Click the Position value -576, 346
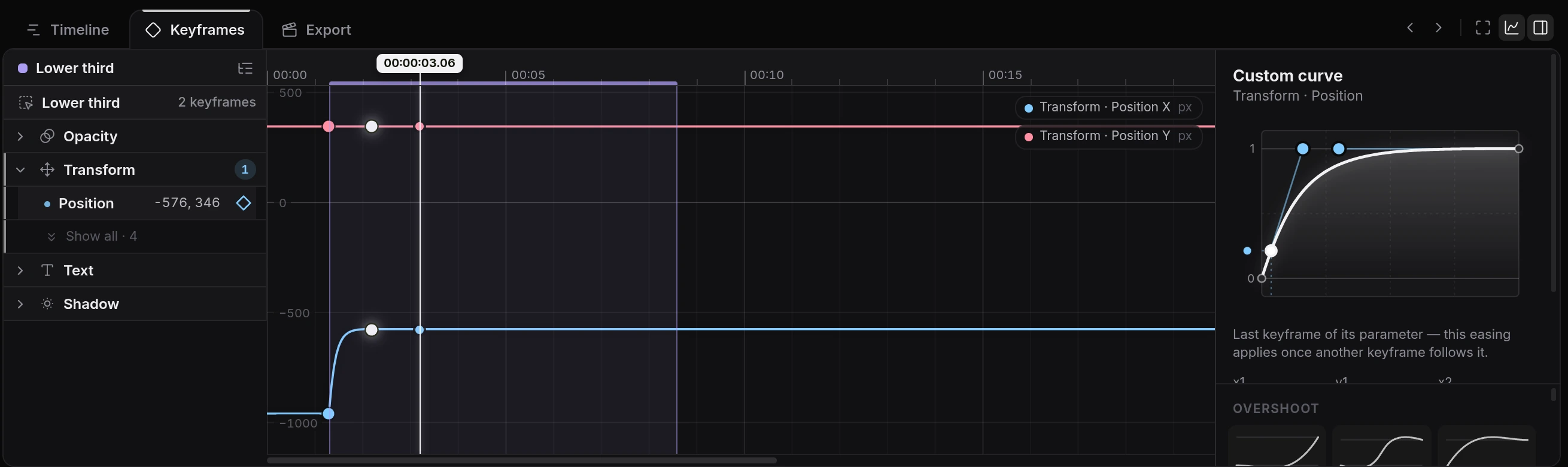The image size is (1568, 467). click(x=187, y=203)
